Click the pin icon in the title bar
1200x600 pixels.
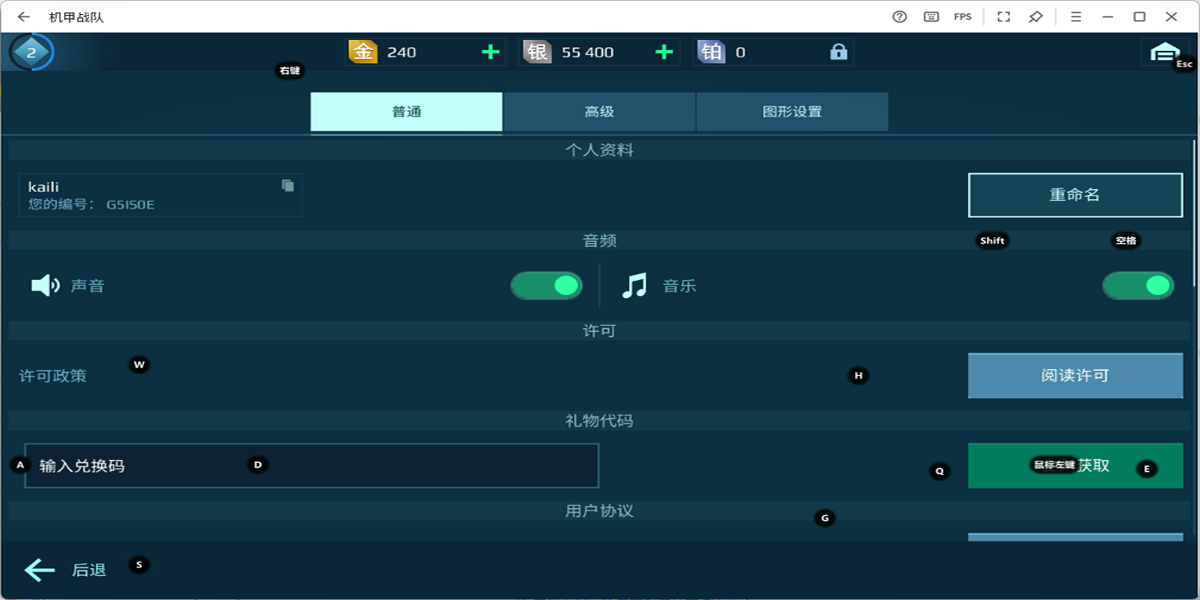coord(1035,17)
